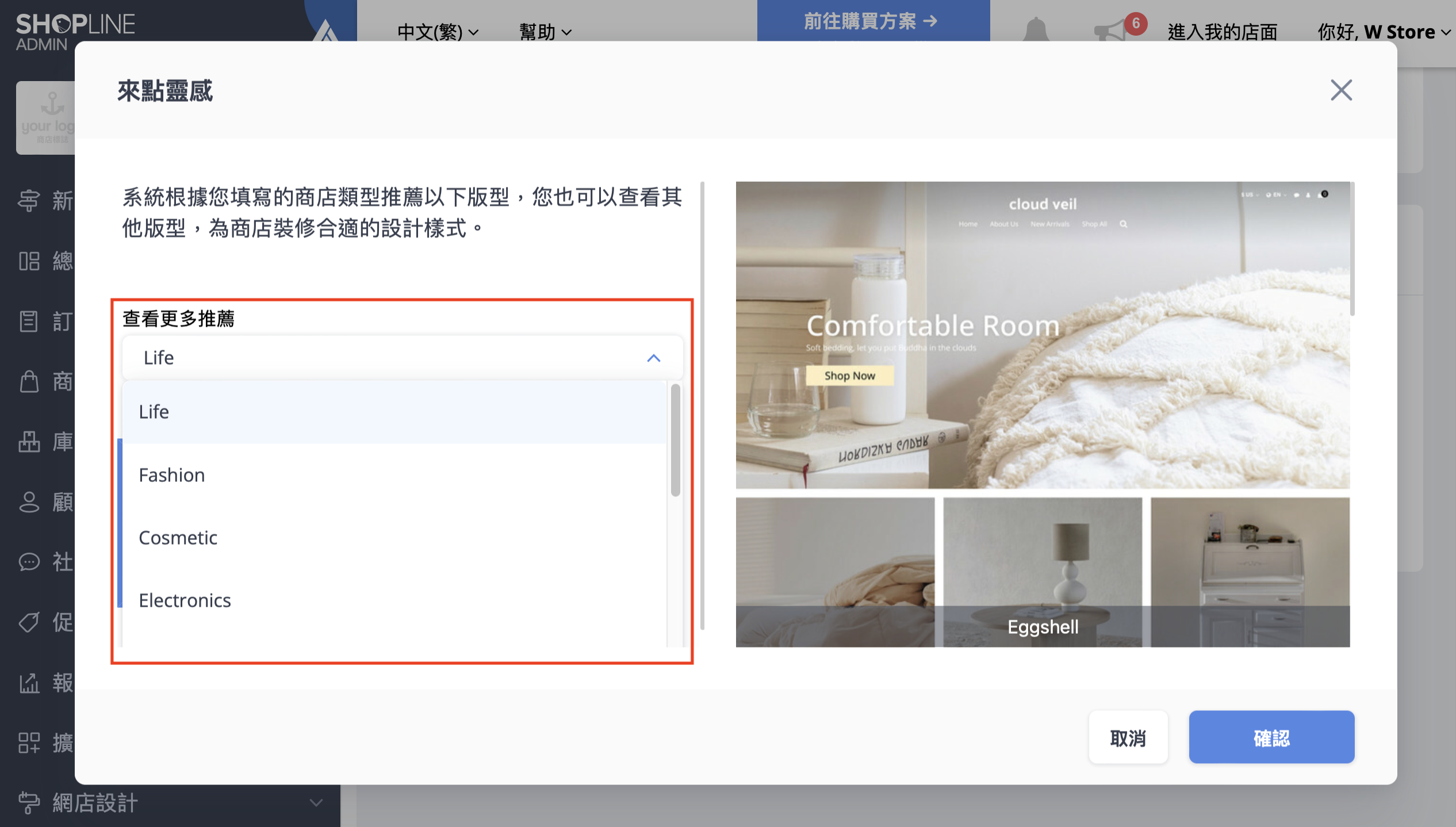Screen dimensions: 1456x827
Task: Open the orders list sidebar icon
Action: pyautogui.click(x=29, y=321)
